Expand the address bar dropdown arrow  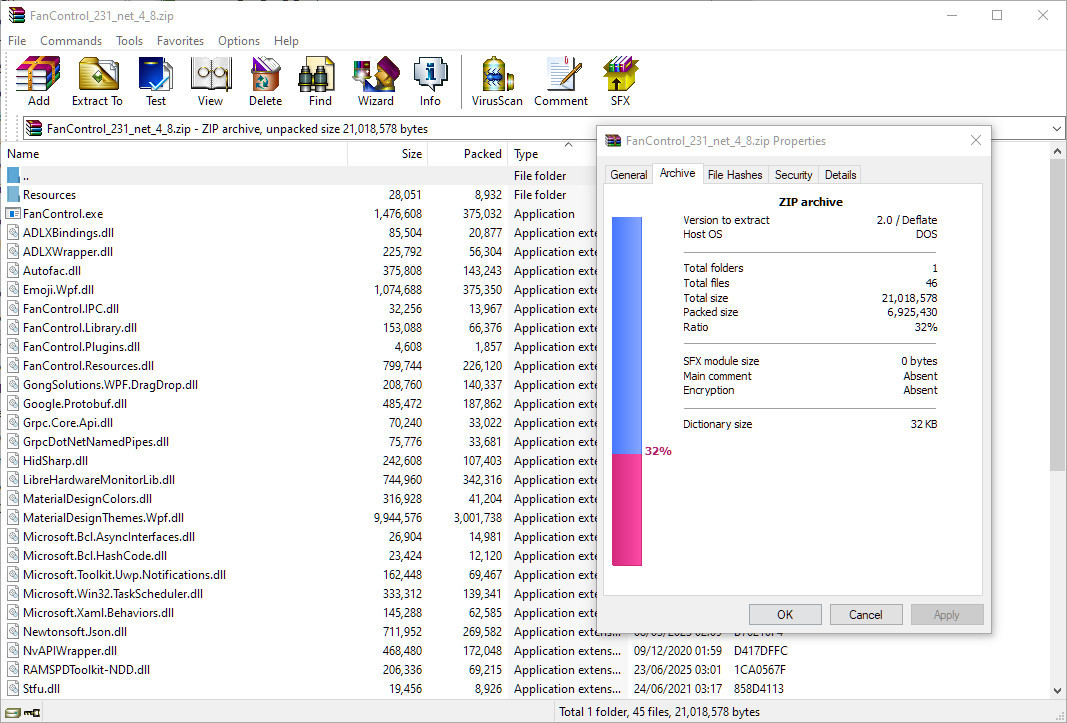[x=1056, y=129]
